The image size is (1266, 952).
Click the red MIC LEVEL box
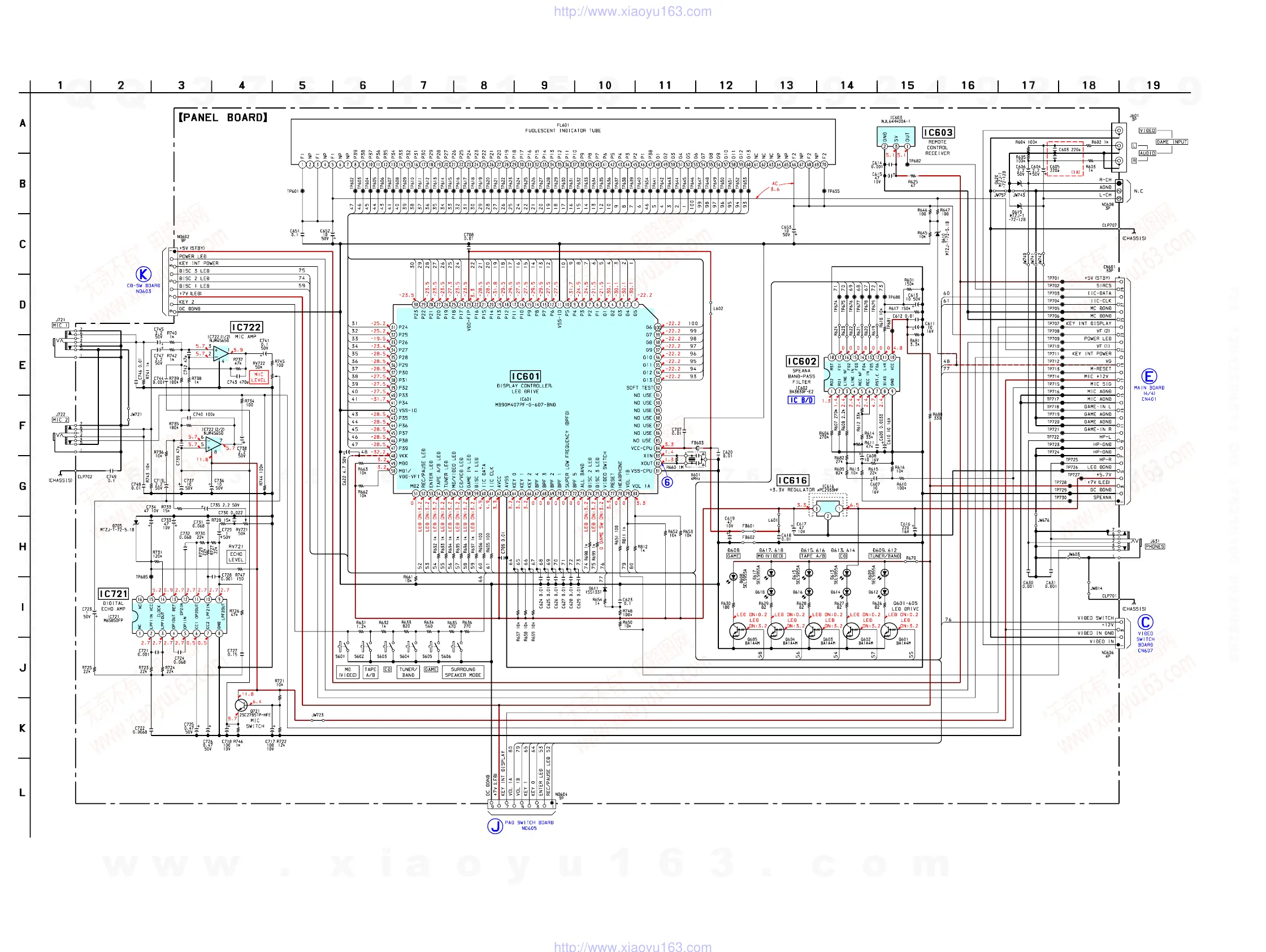coord(259,377)
